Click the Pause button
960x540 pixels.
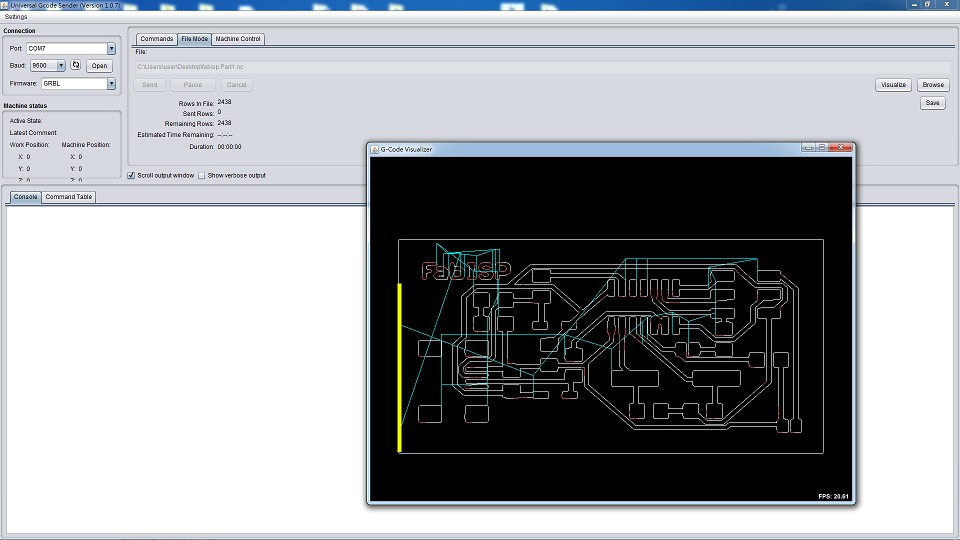coord(193,84)
